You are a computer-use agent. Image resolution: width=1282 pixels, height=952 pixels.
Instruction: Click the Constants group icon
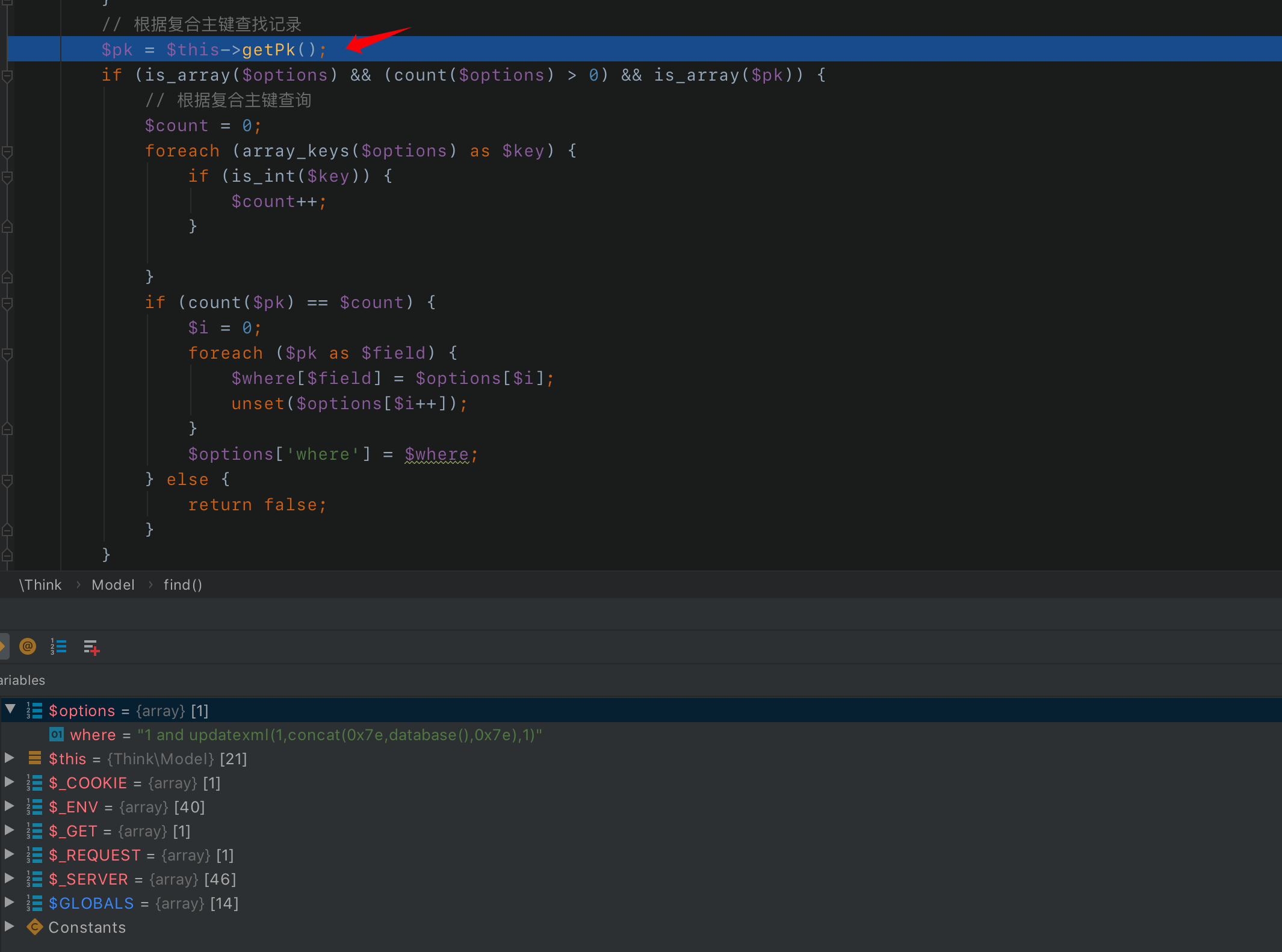[x=34, y=927]
